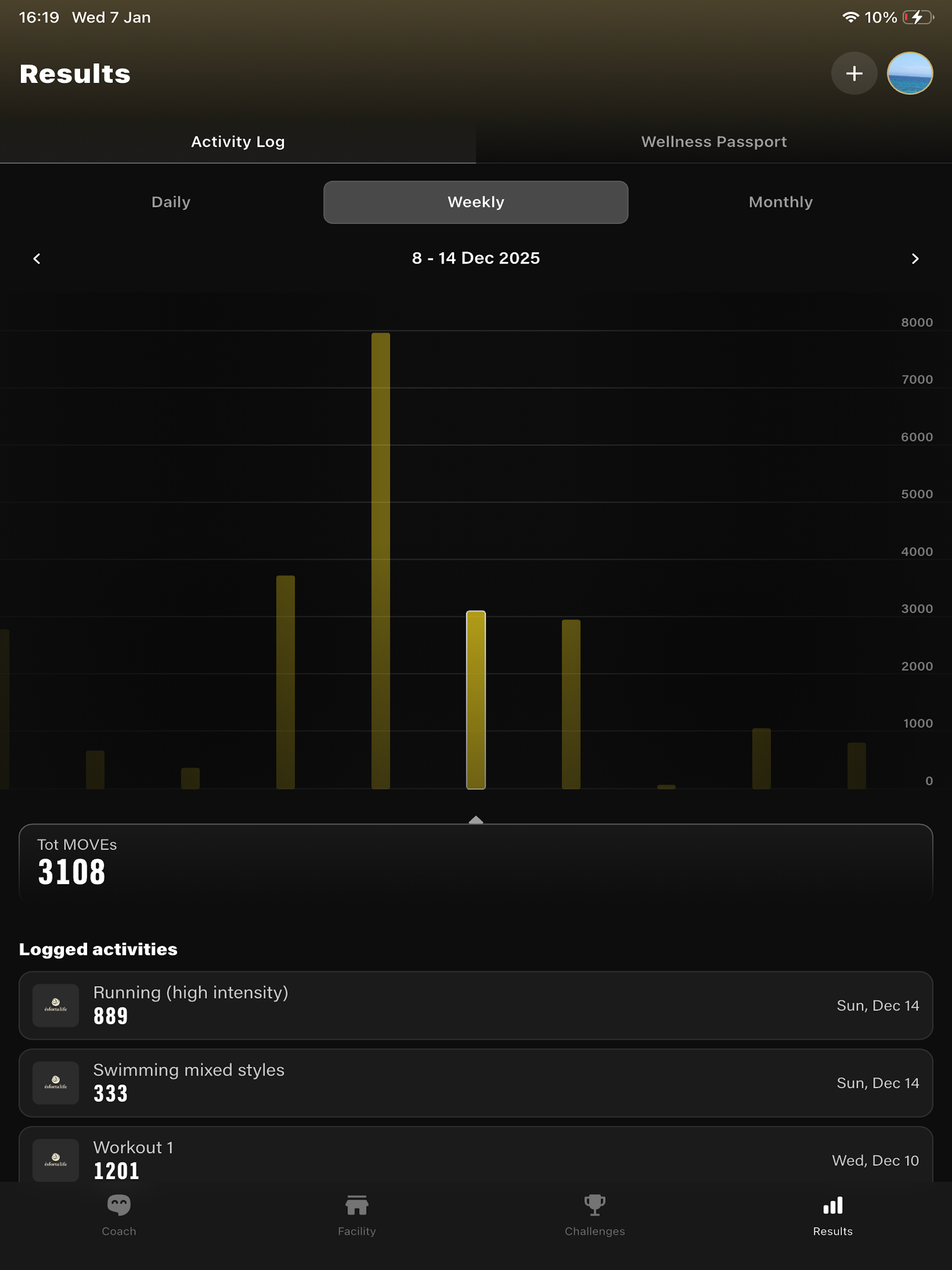Screen dimensions: 952x1270
Task: Open Swimming mixed styles activity entry
Action: [x=476, y=1083]
